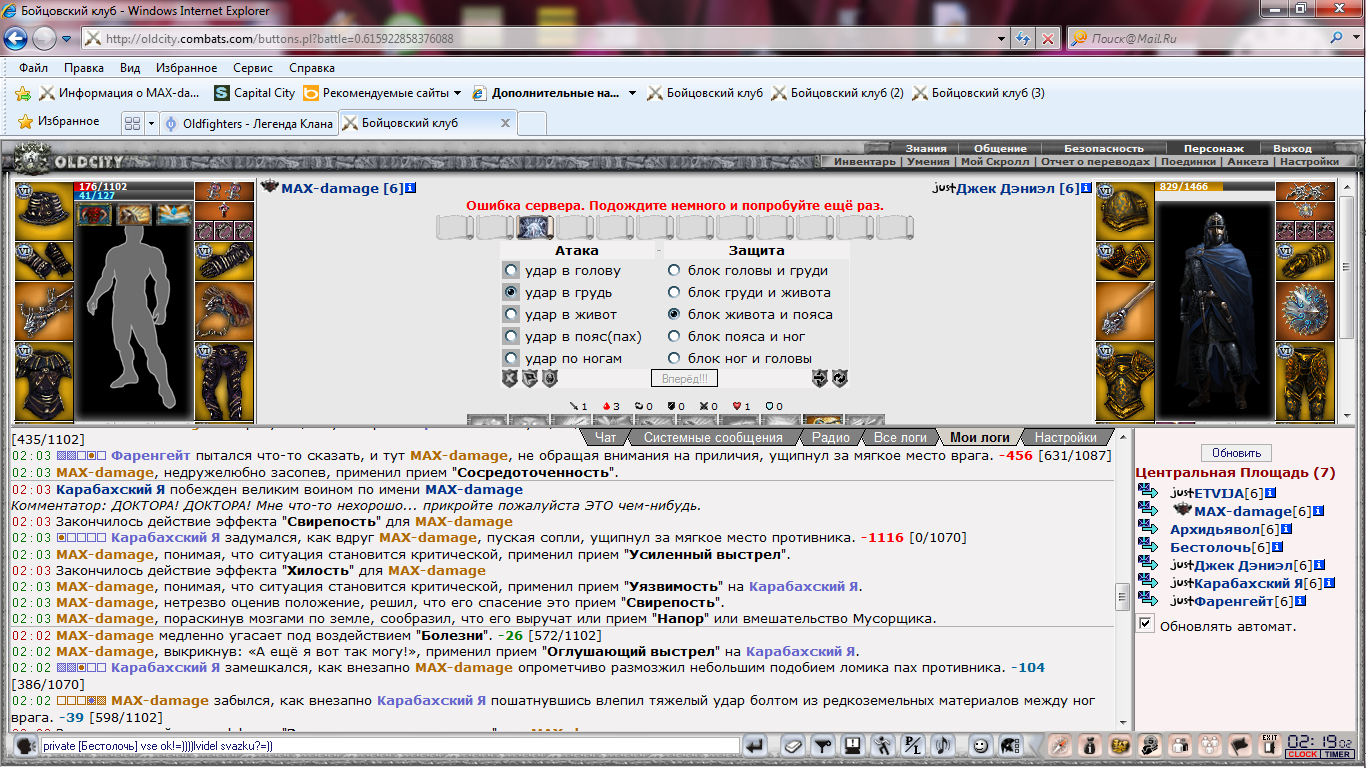The image size is (1366, 768).
Task: Expand 'Дополнительные на...' favorites dropdown
Action: tap(632, 93)
